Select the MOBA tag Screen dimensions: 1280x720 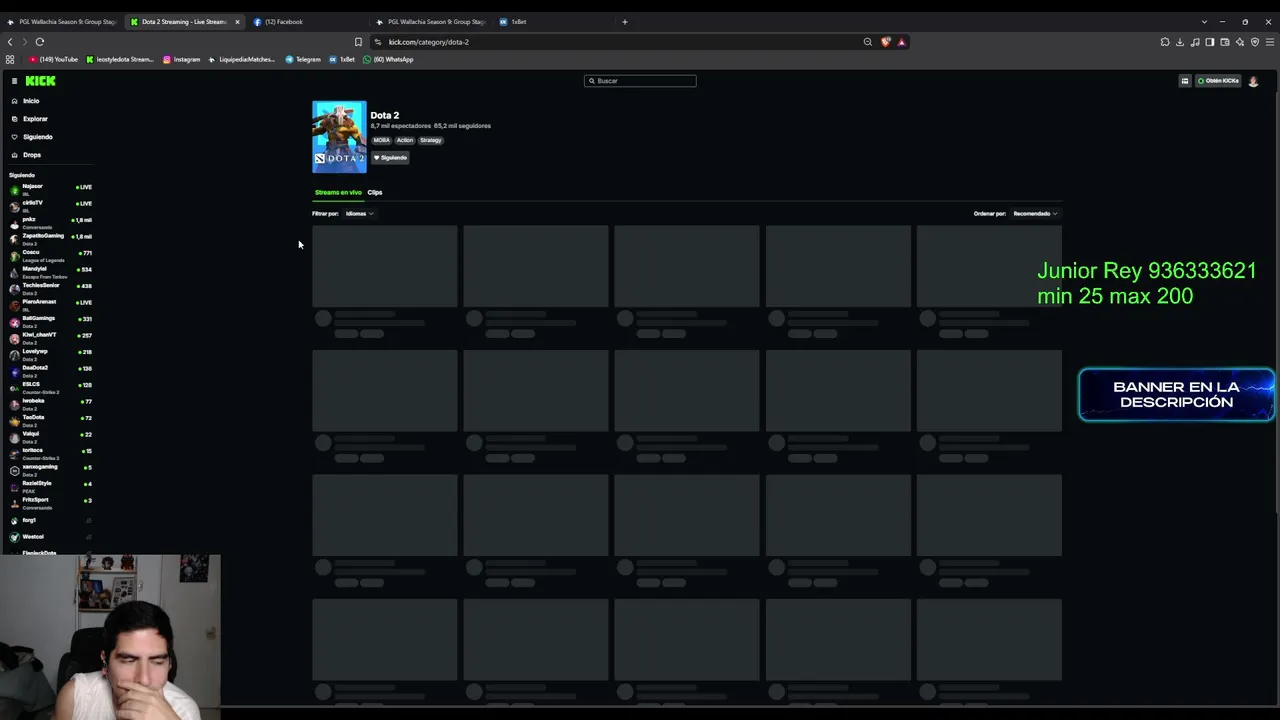[381, 140]
